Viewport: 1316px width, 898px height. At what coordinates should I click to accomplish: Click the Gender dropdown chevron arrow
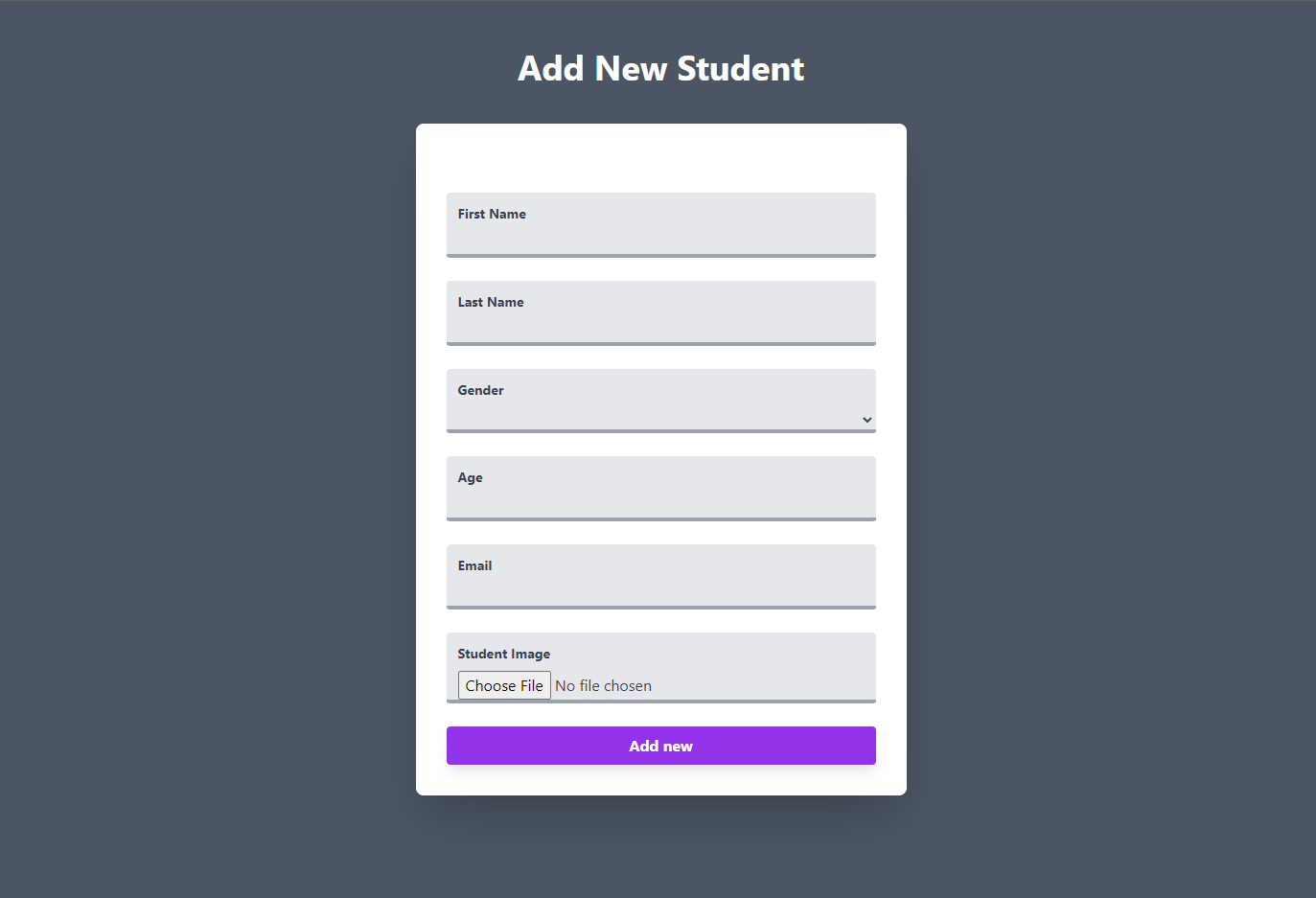pyautogui.click(x=866, y=419)
